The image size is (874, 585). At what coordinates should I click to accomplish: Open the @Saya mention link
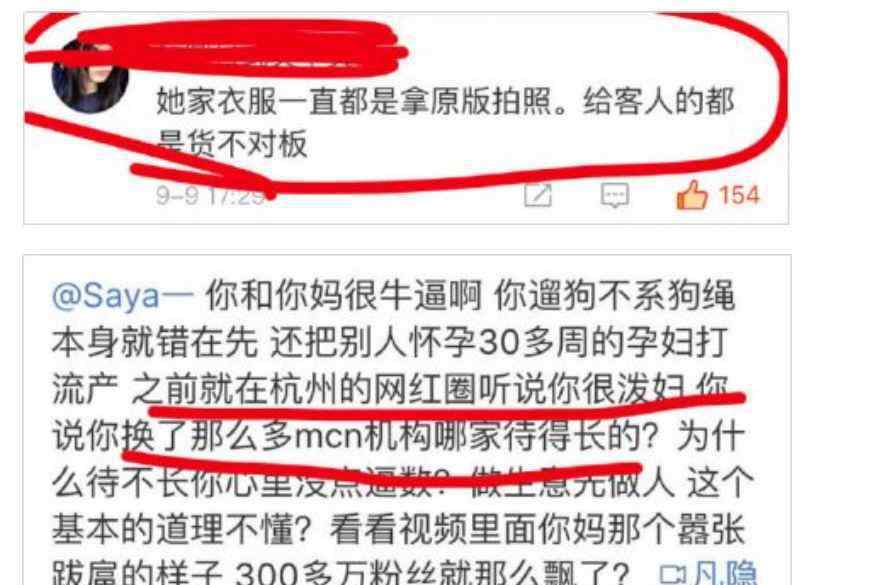(122, 296)
